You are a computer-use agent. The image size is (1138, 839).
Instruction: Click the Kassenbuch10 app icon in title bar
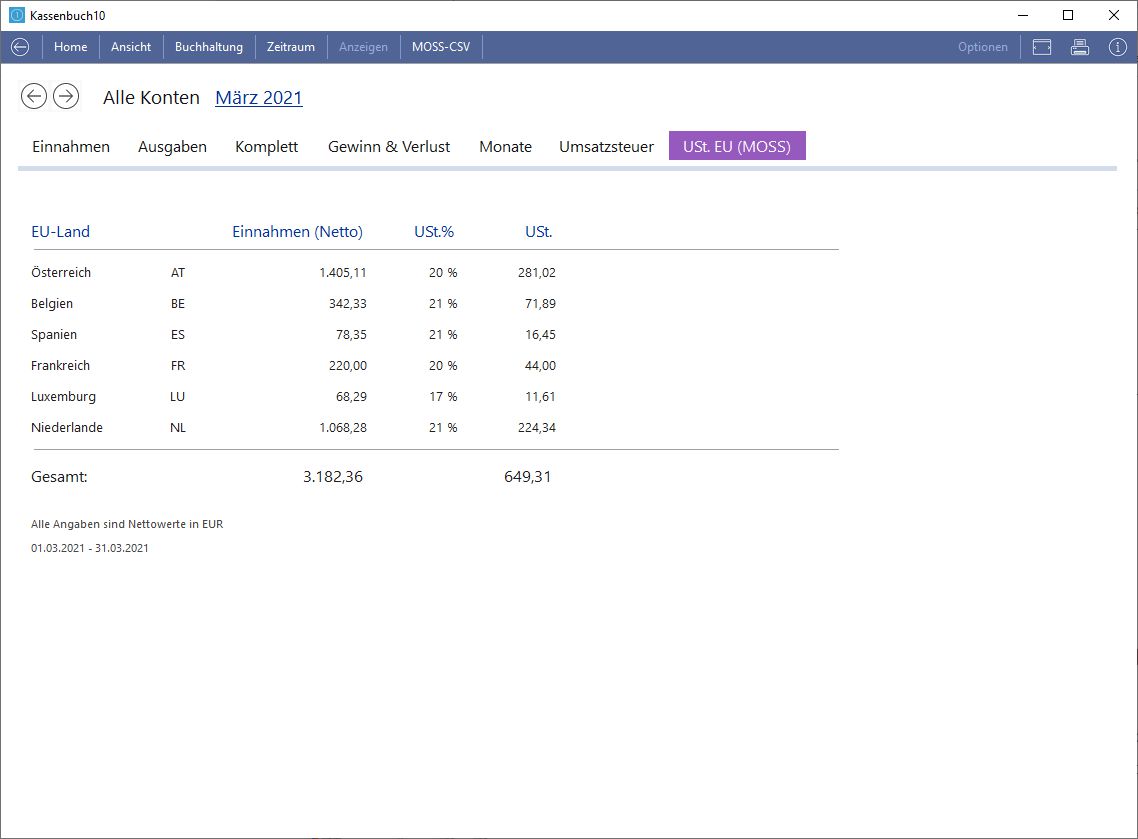(16, 15)
